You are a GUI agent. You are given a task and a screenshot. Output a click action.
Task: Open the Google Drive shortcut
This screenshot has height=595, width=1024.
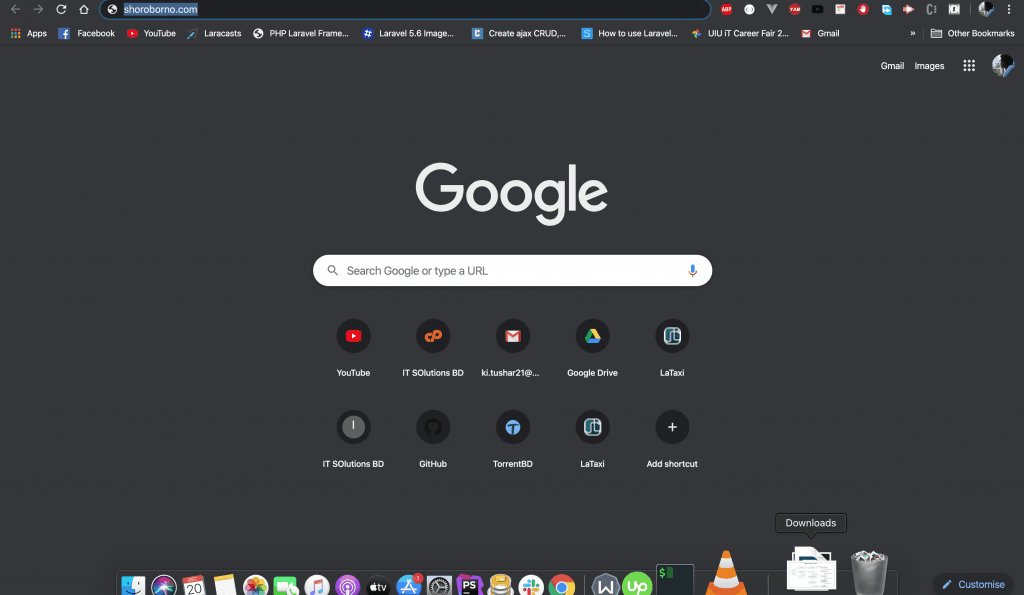point(592,349)
